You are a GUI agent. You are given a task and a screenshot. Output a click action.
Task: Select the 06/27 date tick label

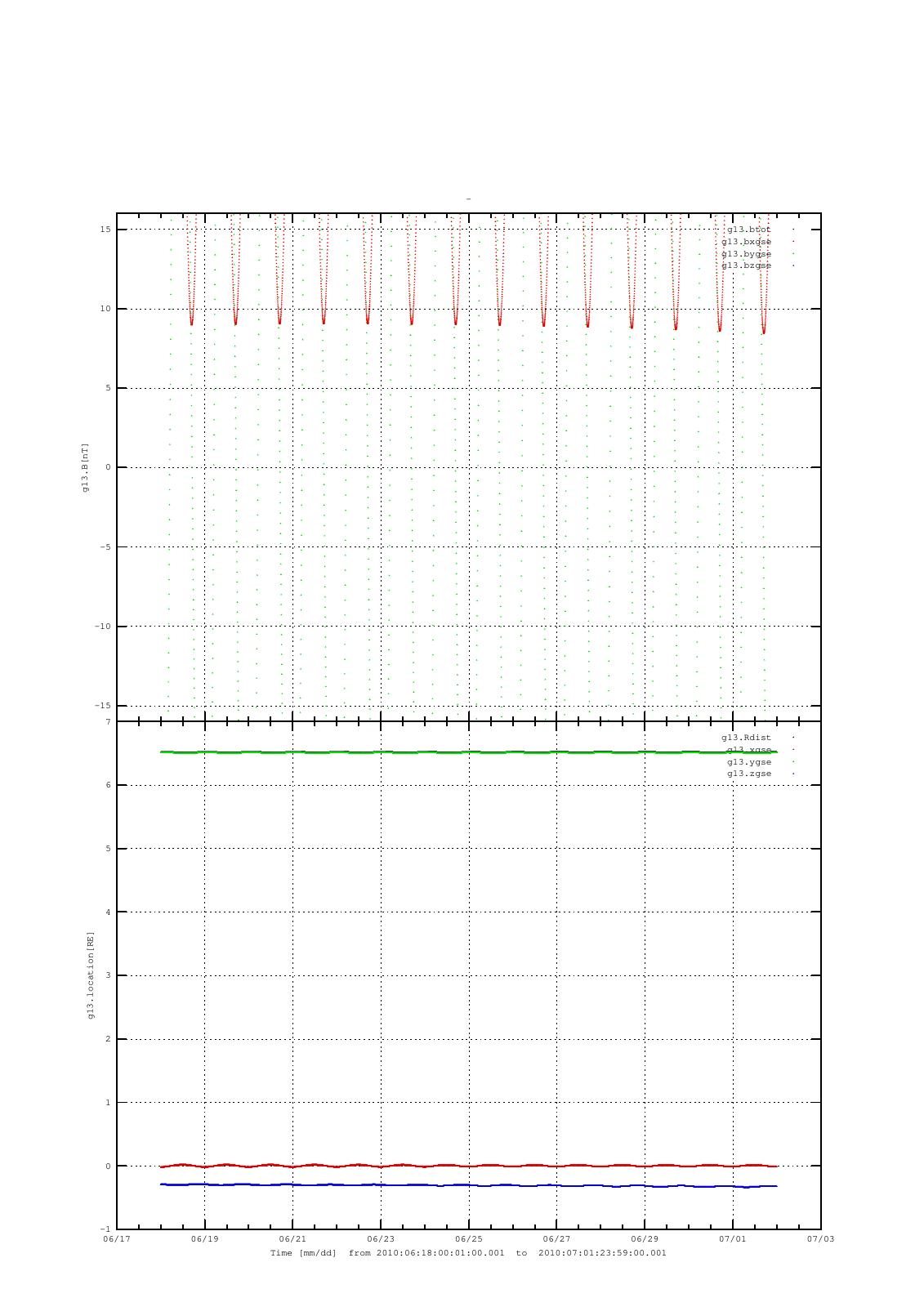click(556, 1239)
